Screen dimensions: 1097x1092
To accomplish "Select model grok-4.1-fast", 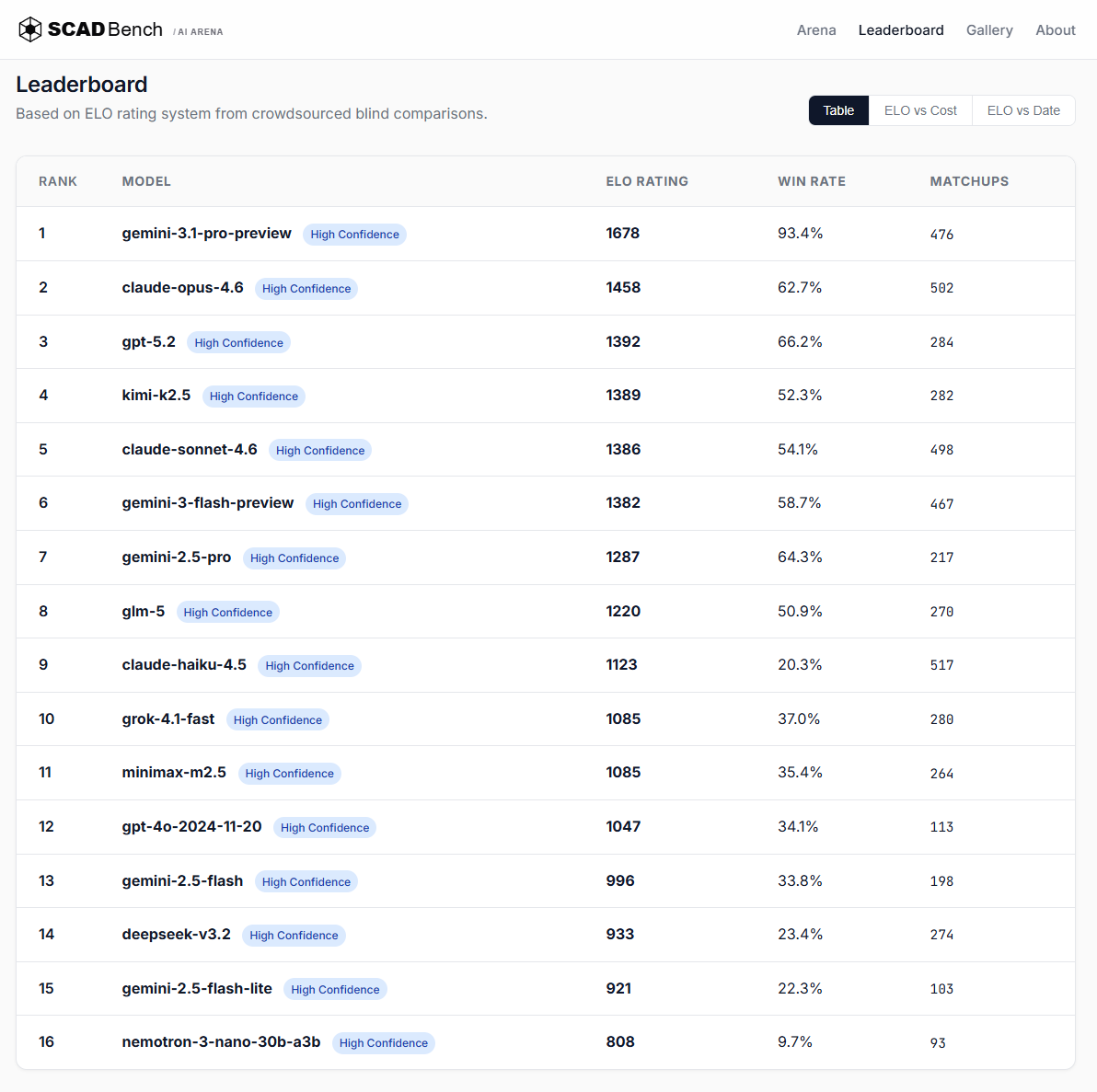I will pyautogui.click(x=167, y=719).
